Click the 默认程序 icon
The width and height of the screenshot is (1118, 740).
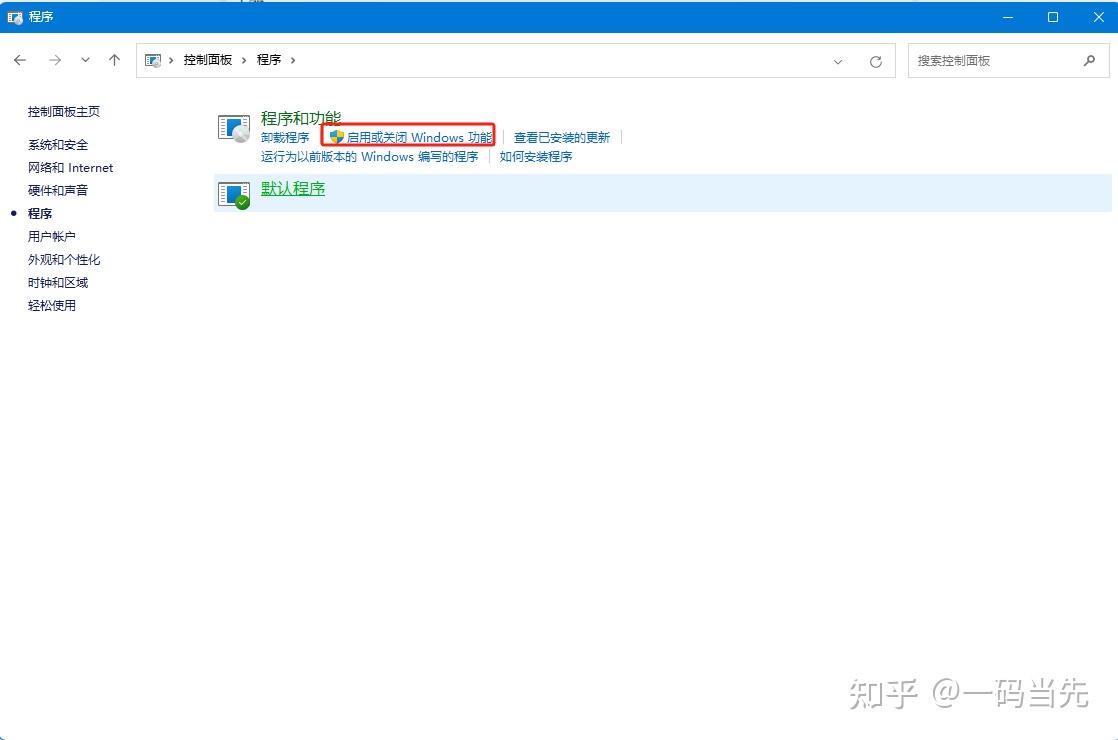[234, 194]
